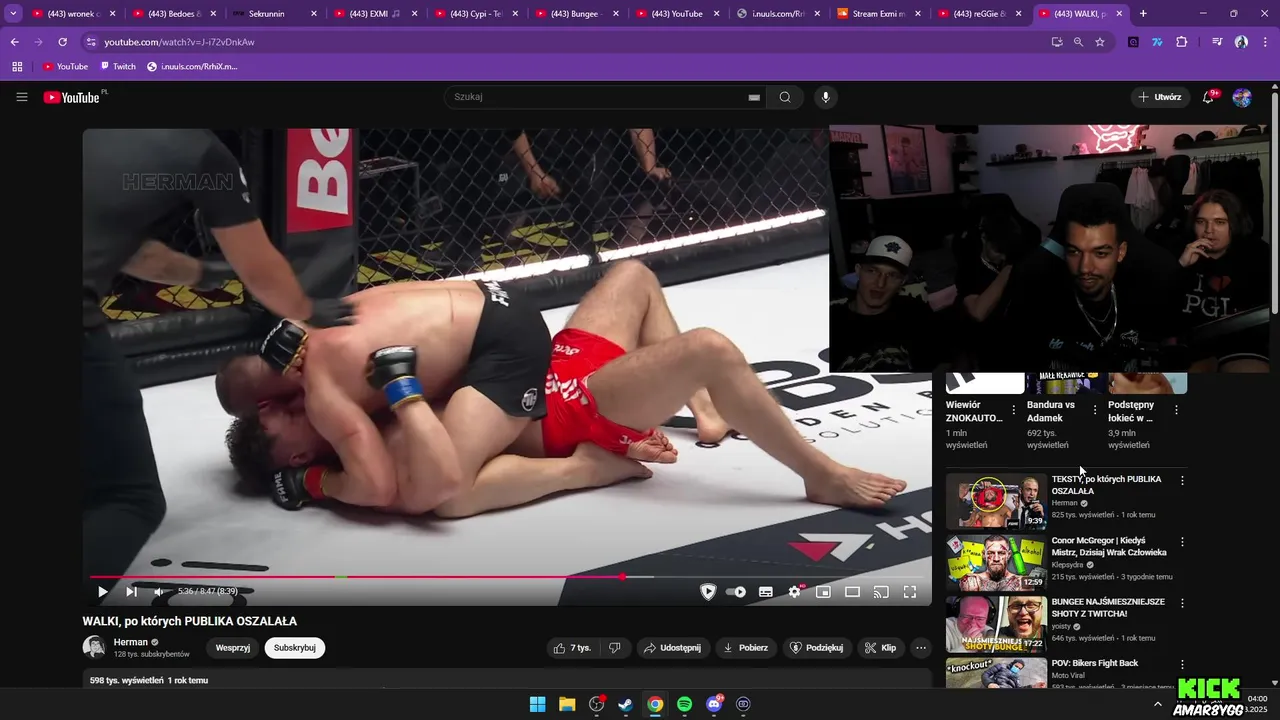The image size is (1280, 720).
Task: Go back to previous page
Action: [14, 42]
